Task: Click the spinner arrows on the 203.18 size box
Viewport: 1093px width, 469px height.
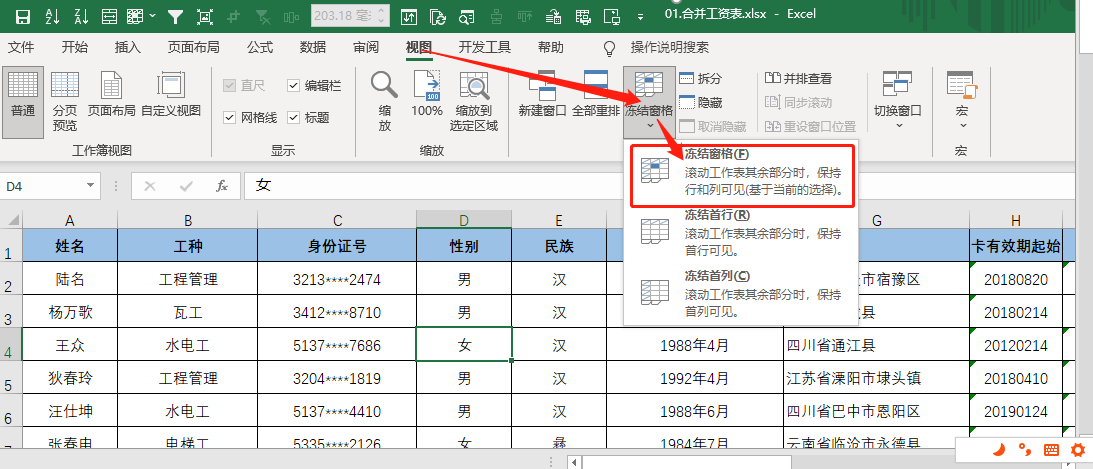Action: pos(381,14)
